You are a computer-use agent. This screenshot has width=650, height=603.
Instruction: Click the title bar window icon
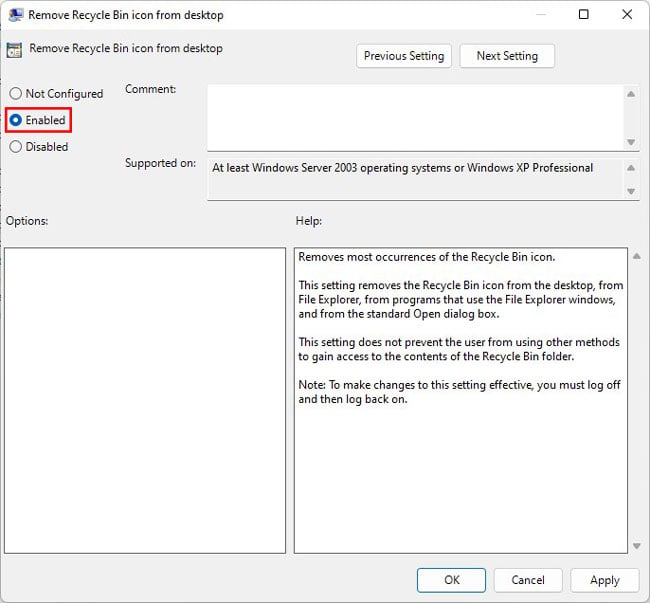click(16, 15)
